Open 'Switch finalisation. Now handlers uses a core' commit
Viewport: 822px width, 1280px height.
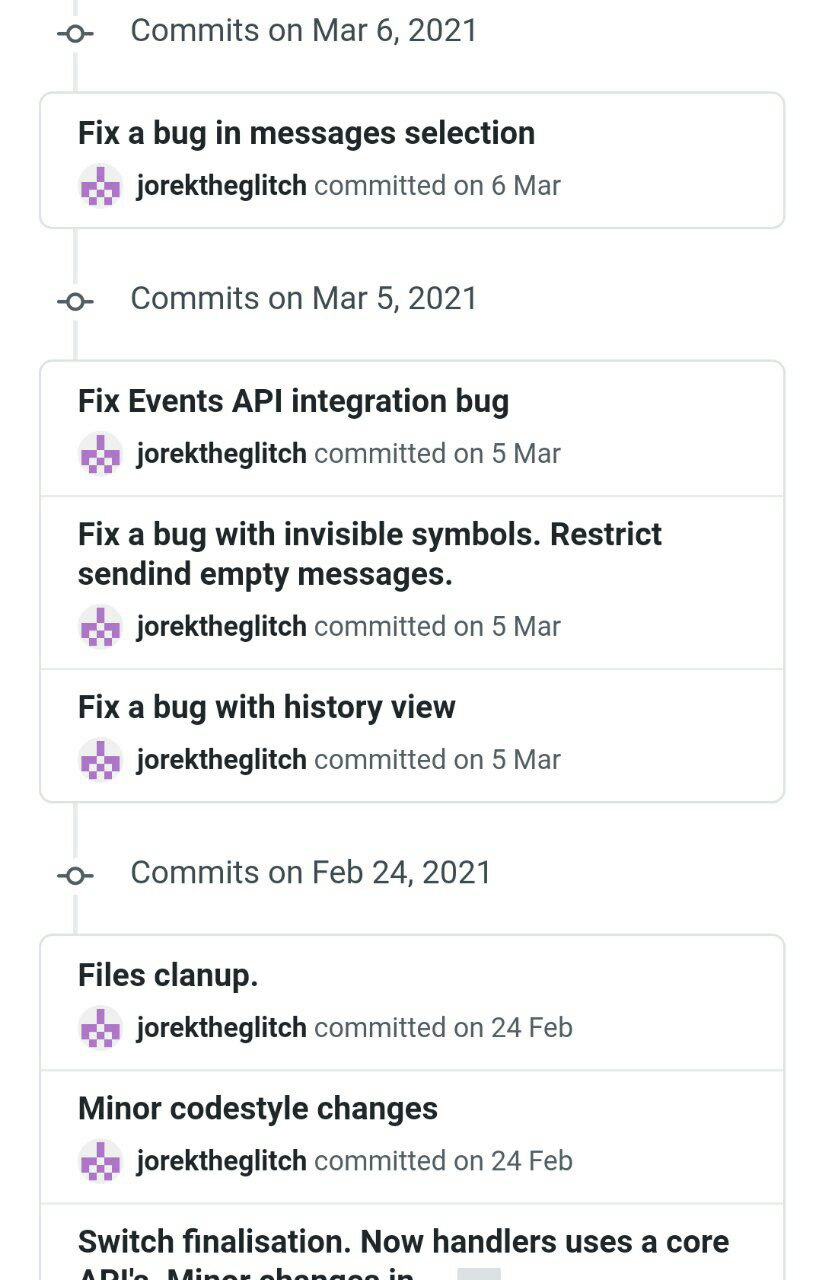(x=404, y=1242)
